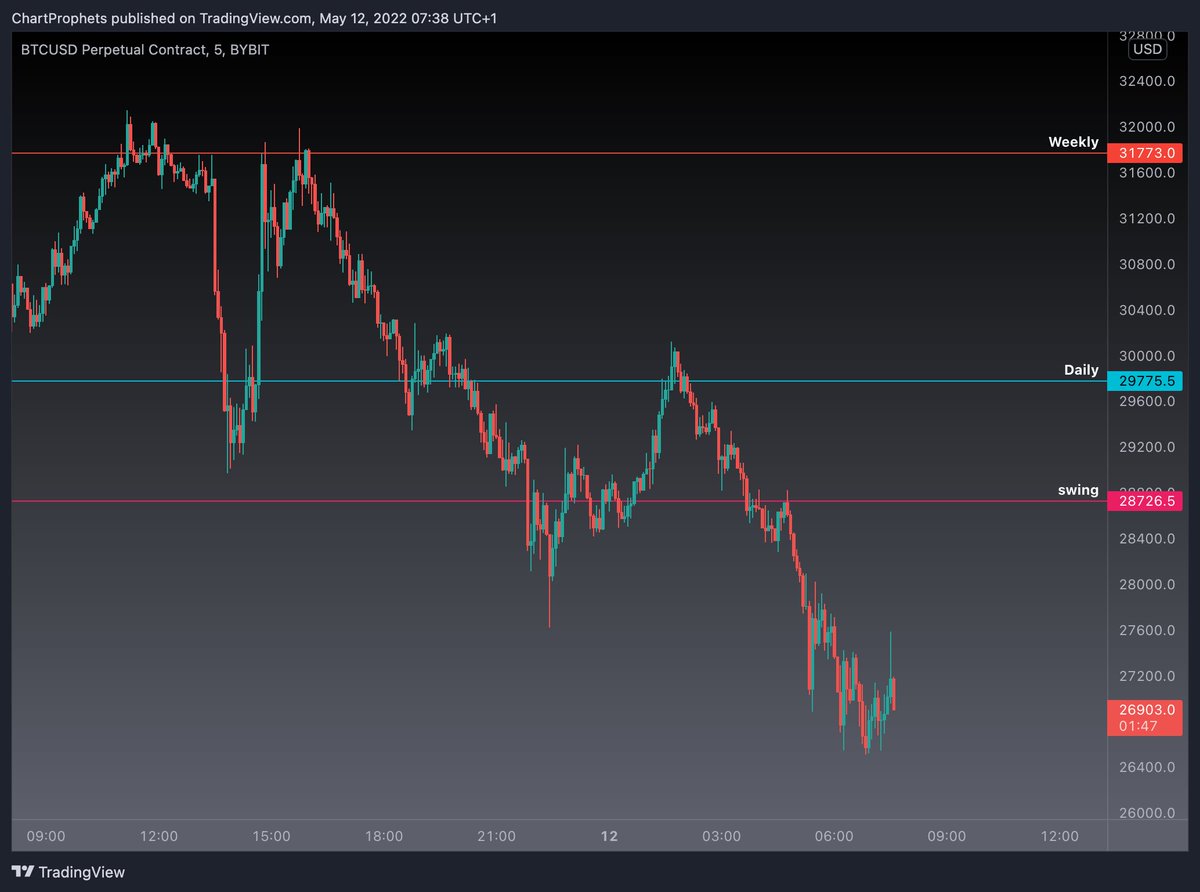Click the "Daily" line text label
The image size is (1200, 892).
coord(1081,370)
